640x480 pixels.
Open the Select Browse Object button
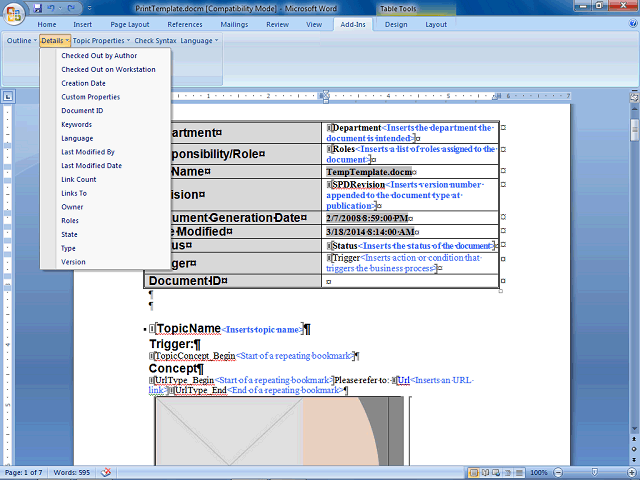click(x=634, y=449)
